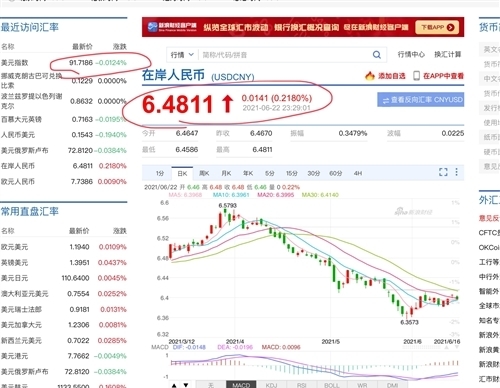The image size is (500, 388).
Task: Click the search magnifier icon
Action: pos(377,55)
